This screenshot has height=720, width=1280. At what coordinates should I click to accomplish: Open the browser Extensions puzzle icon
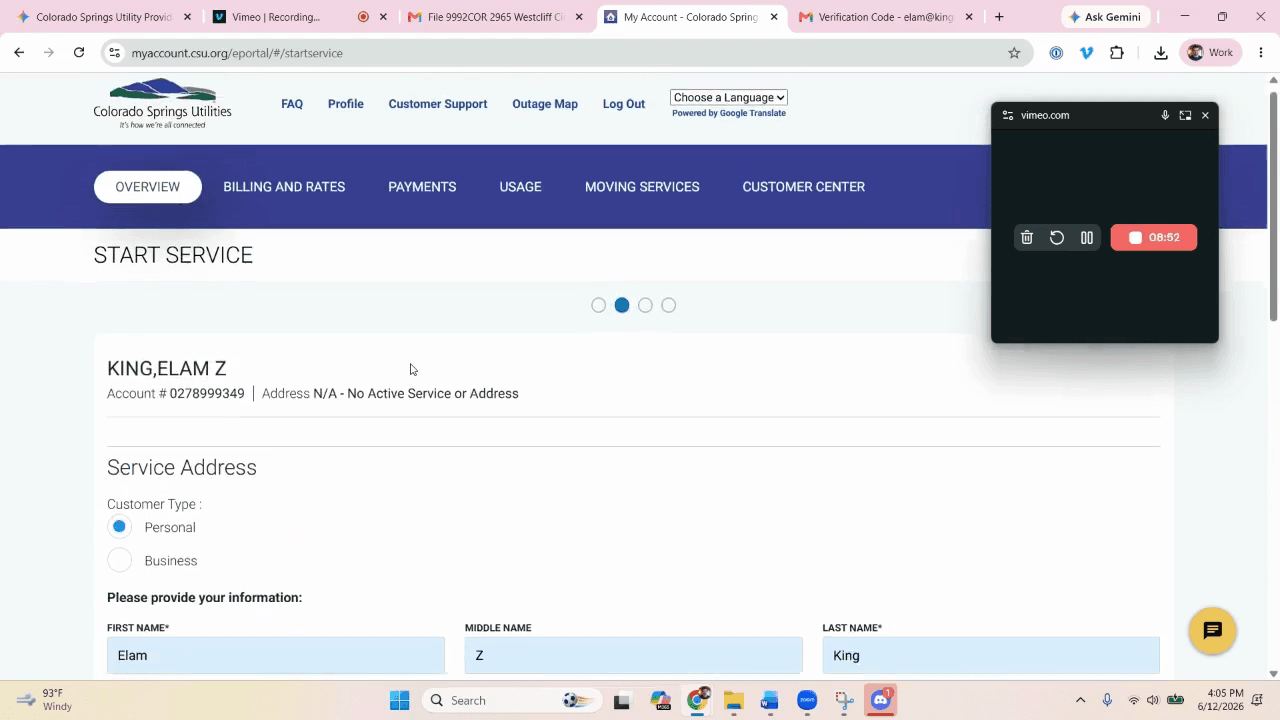click(x=1117, y=53)
